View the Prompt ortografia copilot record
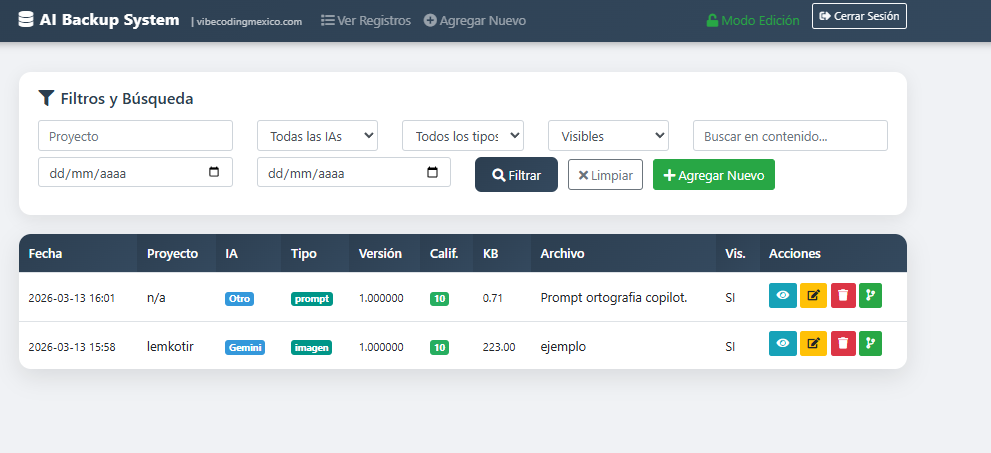 782,296
